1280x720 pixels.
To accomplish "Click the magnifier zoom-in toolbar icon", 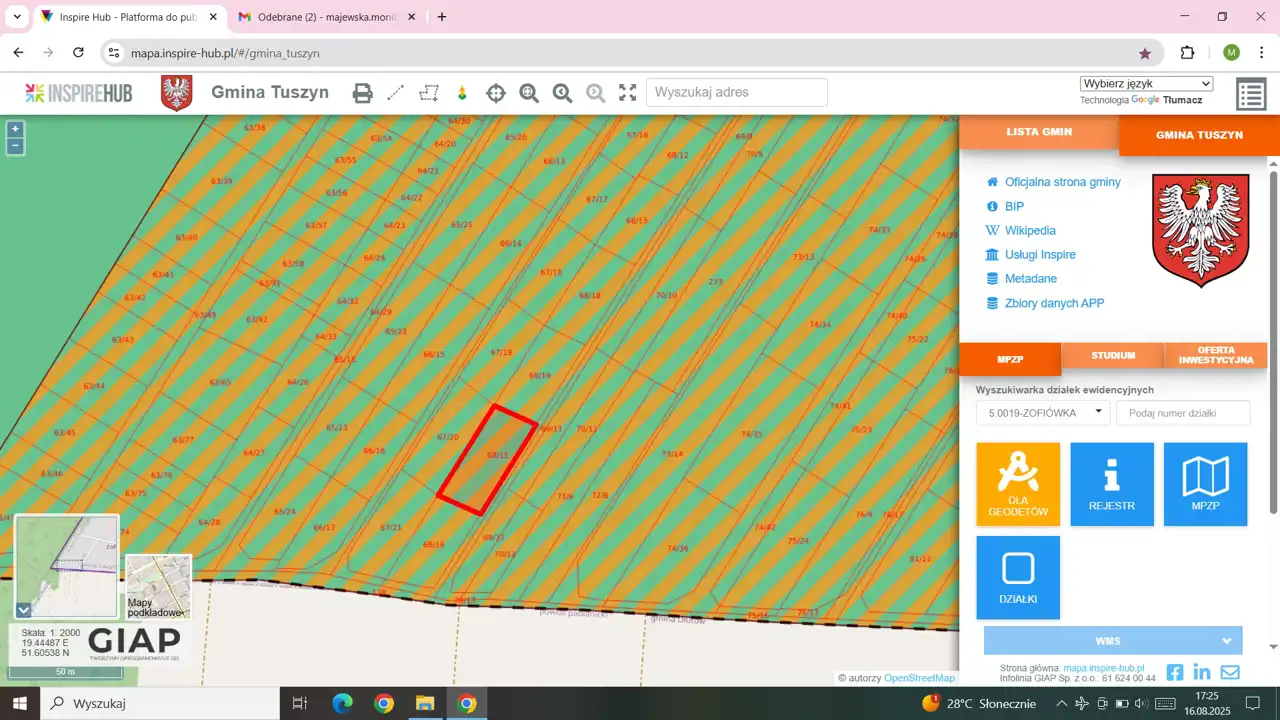I will tap(529, 93).
